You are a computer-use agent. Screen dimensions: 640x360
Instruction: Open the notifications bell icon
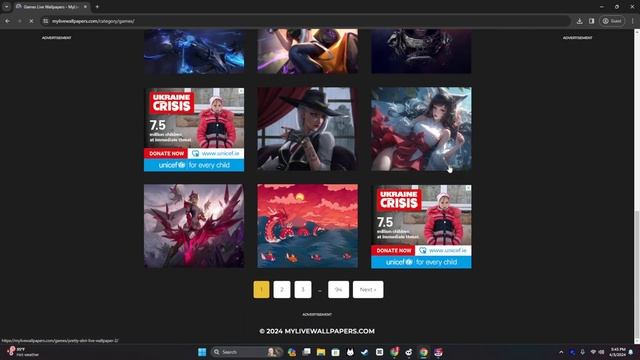pos(631,352)
